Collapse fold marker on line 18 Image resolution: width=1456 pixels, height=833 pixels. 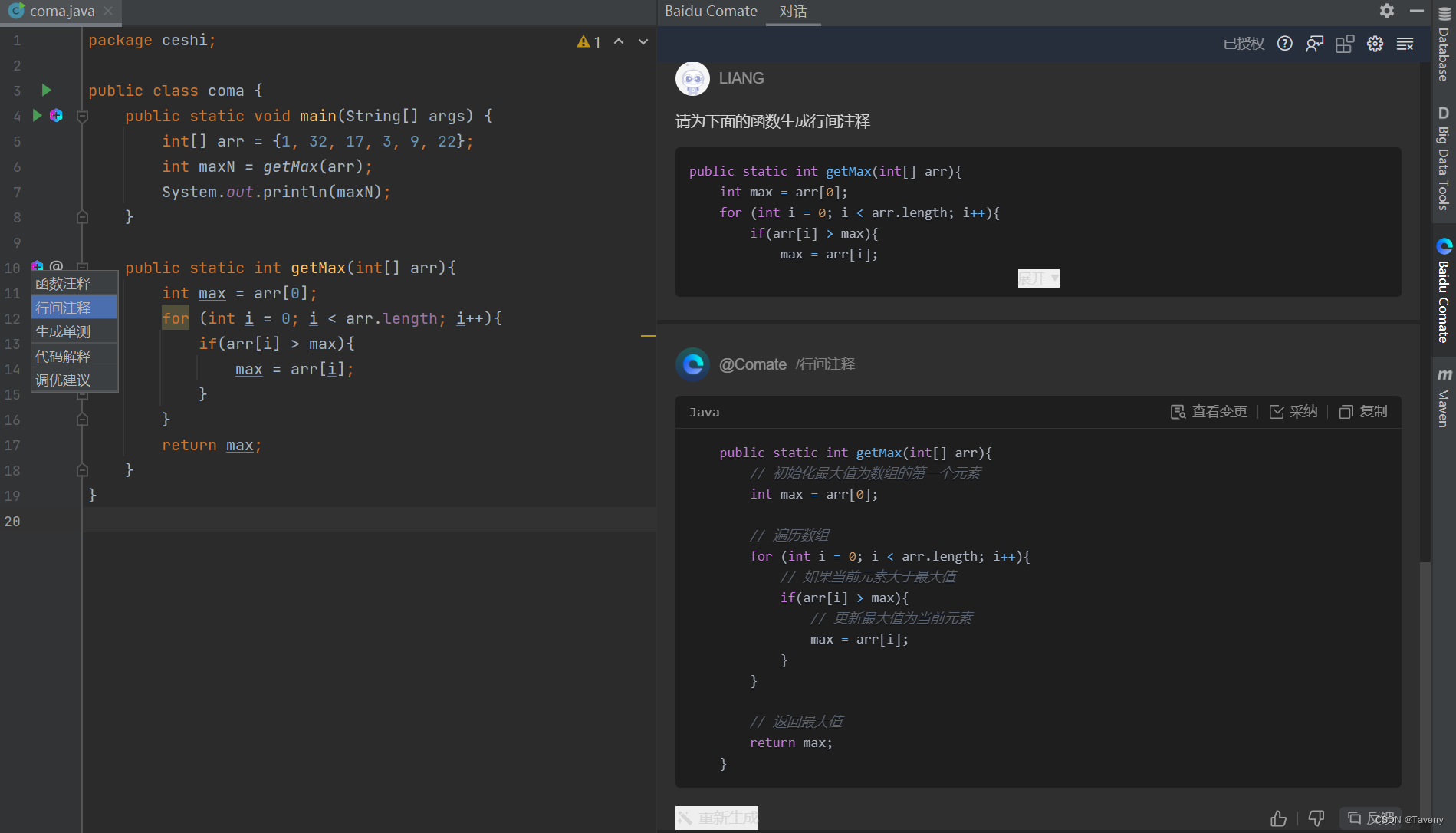(x=83, y=470)
